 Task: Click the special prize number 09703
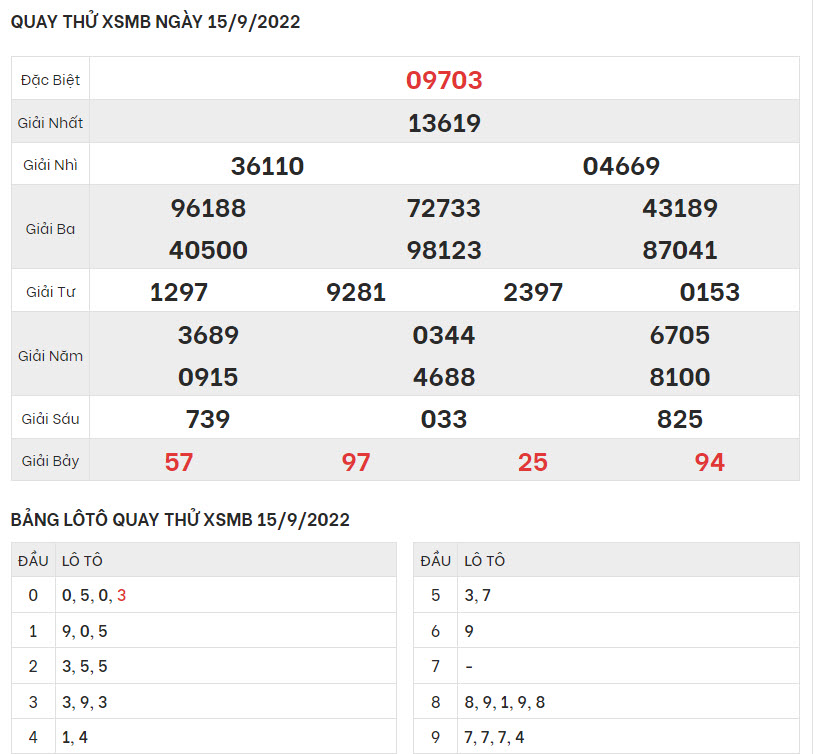pyautogui.click(x=444, y=80)
